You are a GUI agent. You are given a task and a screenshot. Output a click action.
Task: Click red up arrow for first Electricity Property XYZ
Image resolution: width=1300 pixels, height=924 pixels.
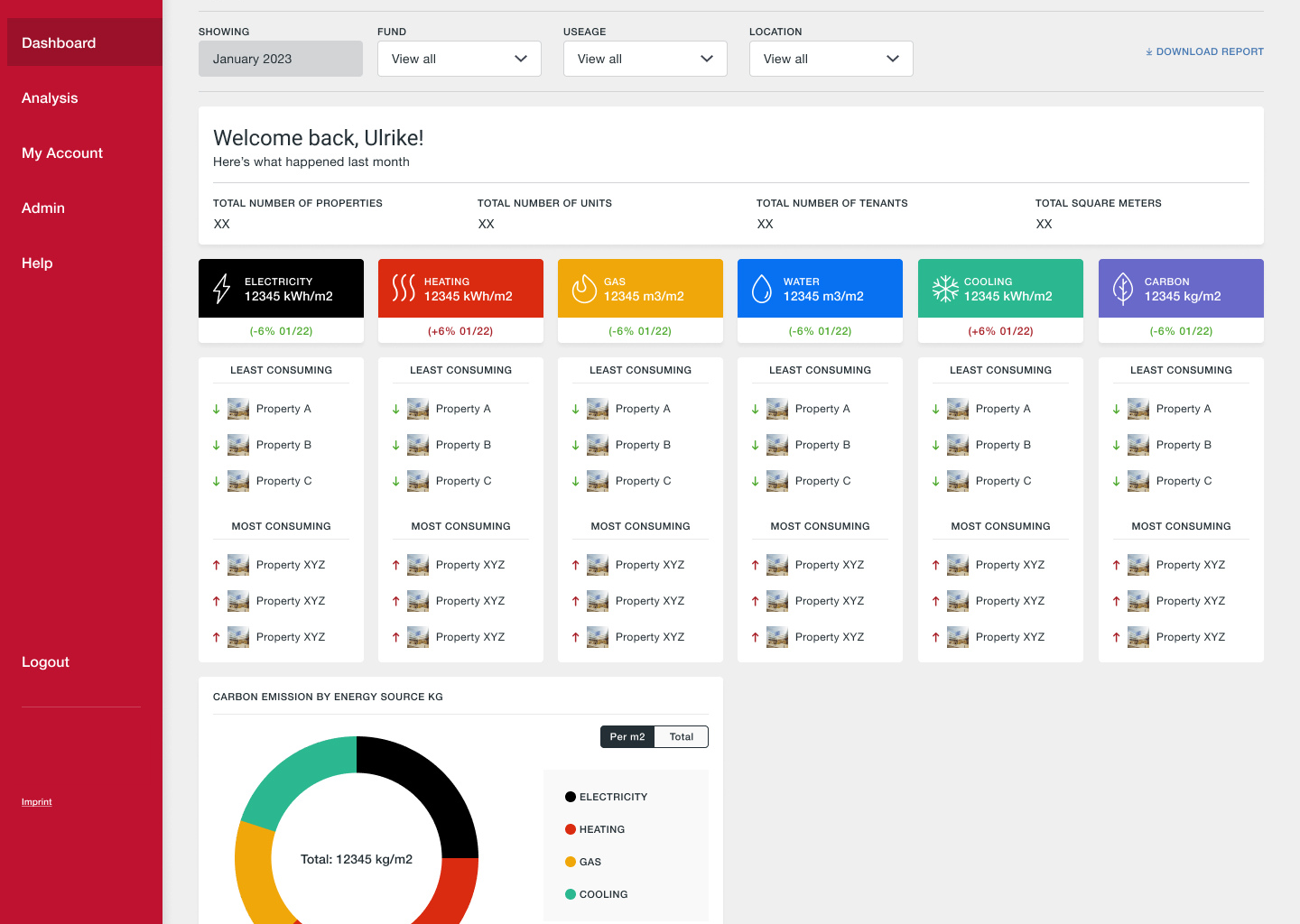click(x=216, y=565)
